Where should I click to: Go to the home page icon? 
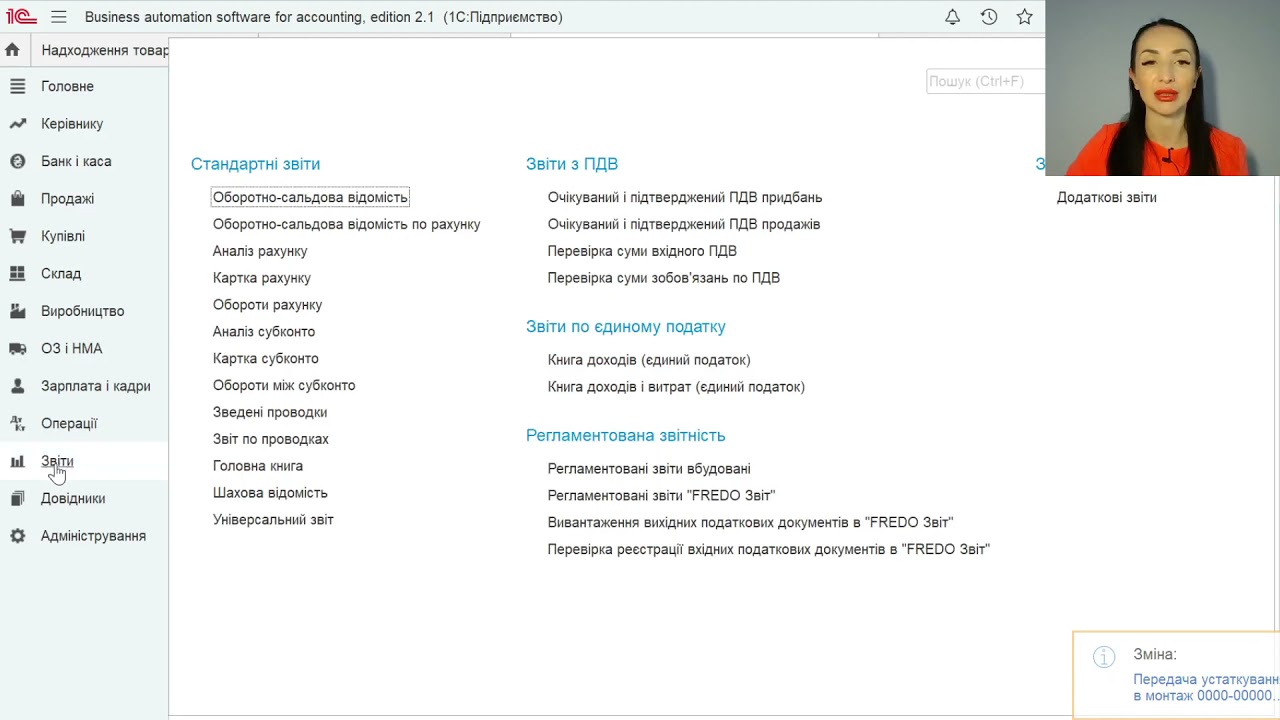point(12,50)
